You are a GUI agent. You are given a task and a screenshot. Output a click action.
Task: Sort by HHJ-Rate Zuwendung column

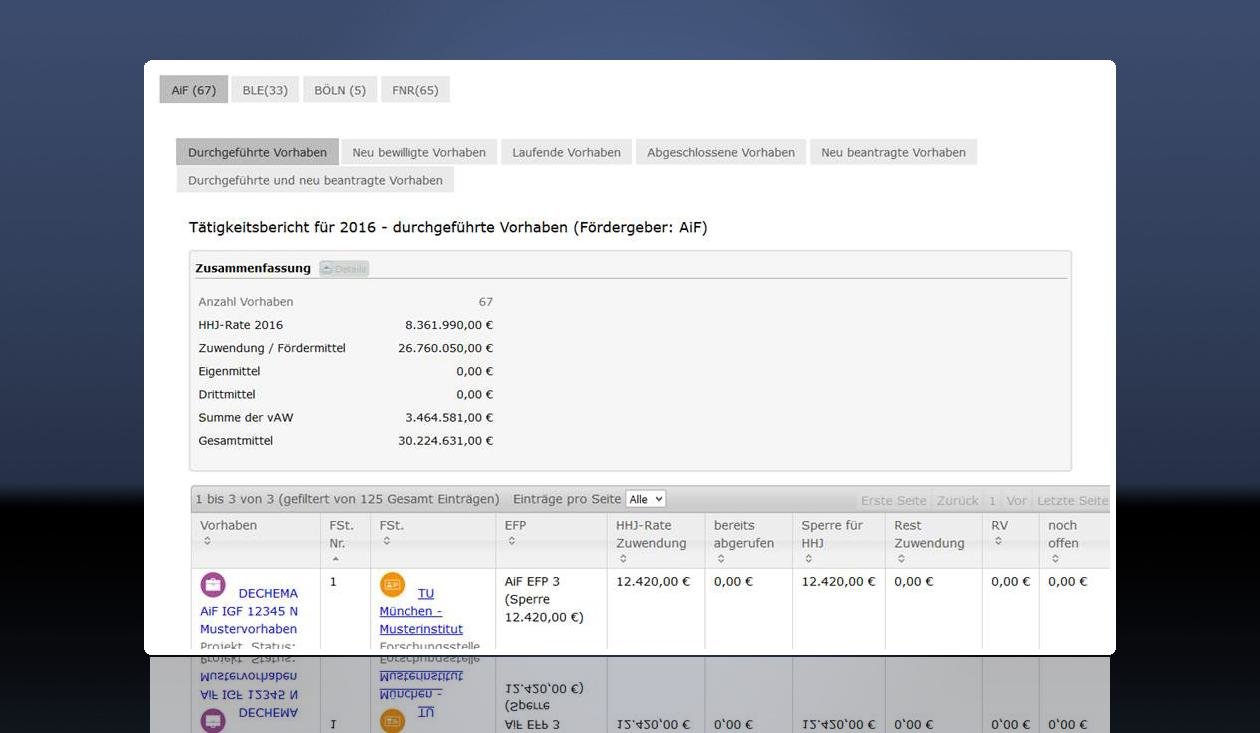pos(622,559)
